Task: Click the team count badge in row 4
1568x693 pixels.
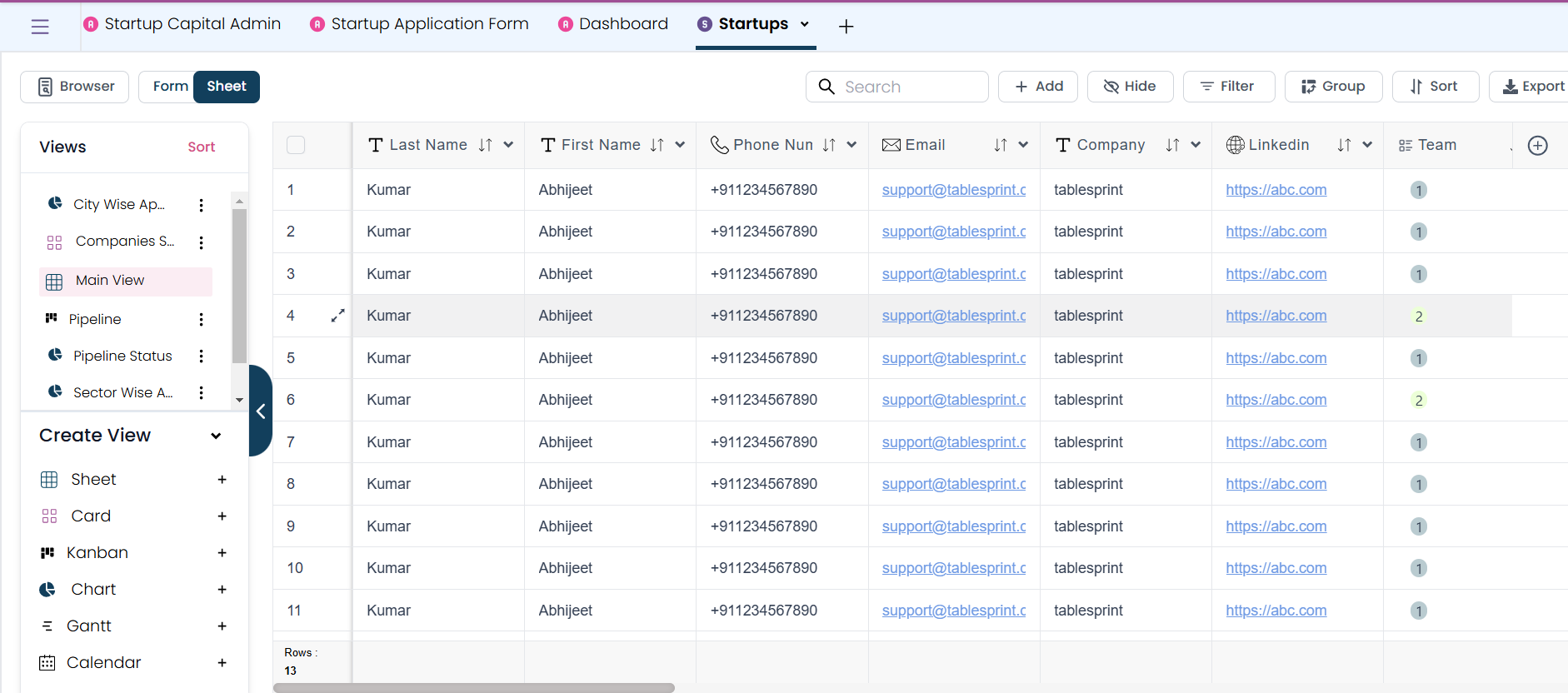Action: coord(1419,317)
